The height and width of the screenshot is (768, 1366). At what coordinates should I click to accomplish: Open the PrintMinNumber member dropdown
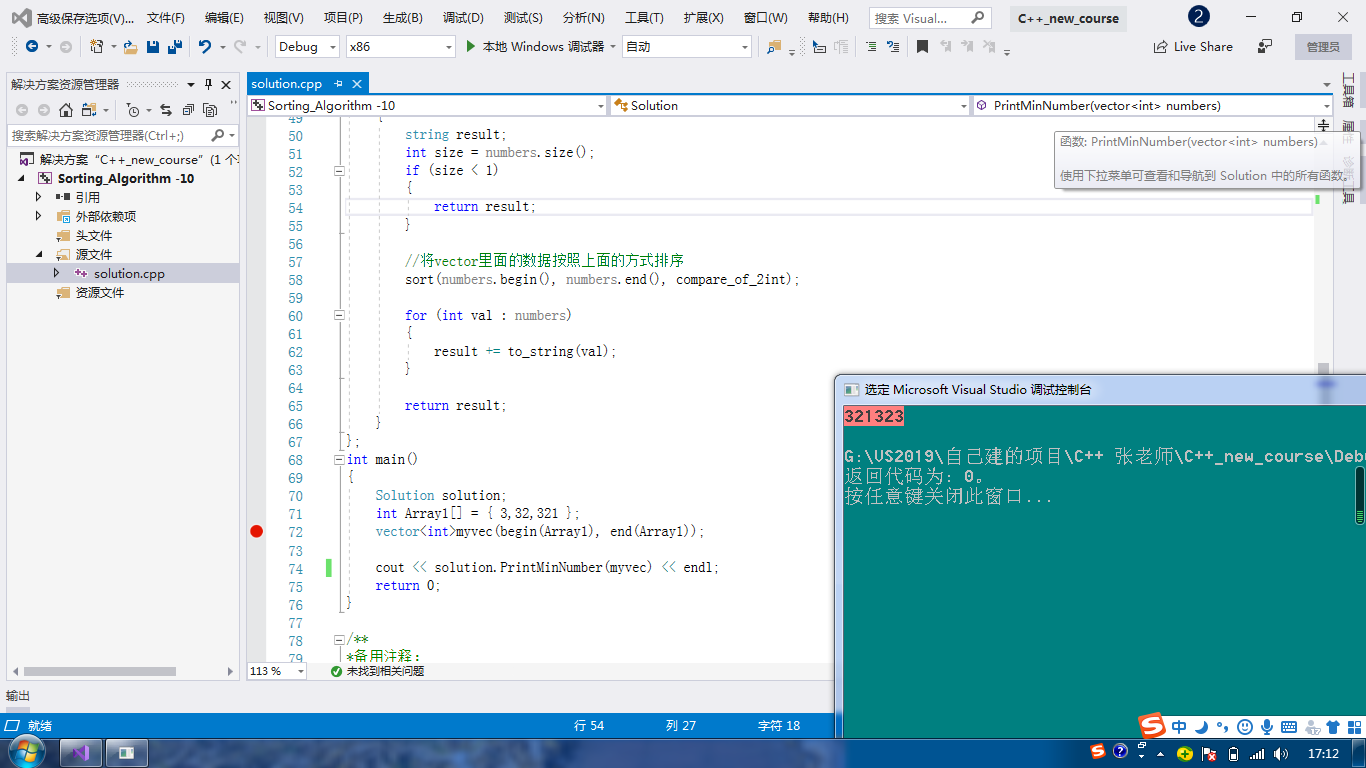[1153, 106]
